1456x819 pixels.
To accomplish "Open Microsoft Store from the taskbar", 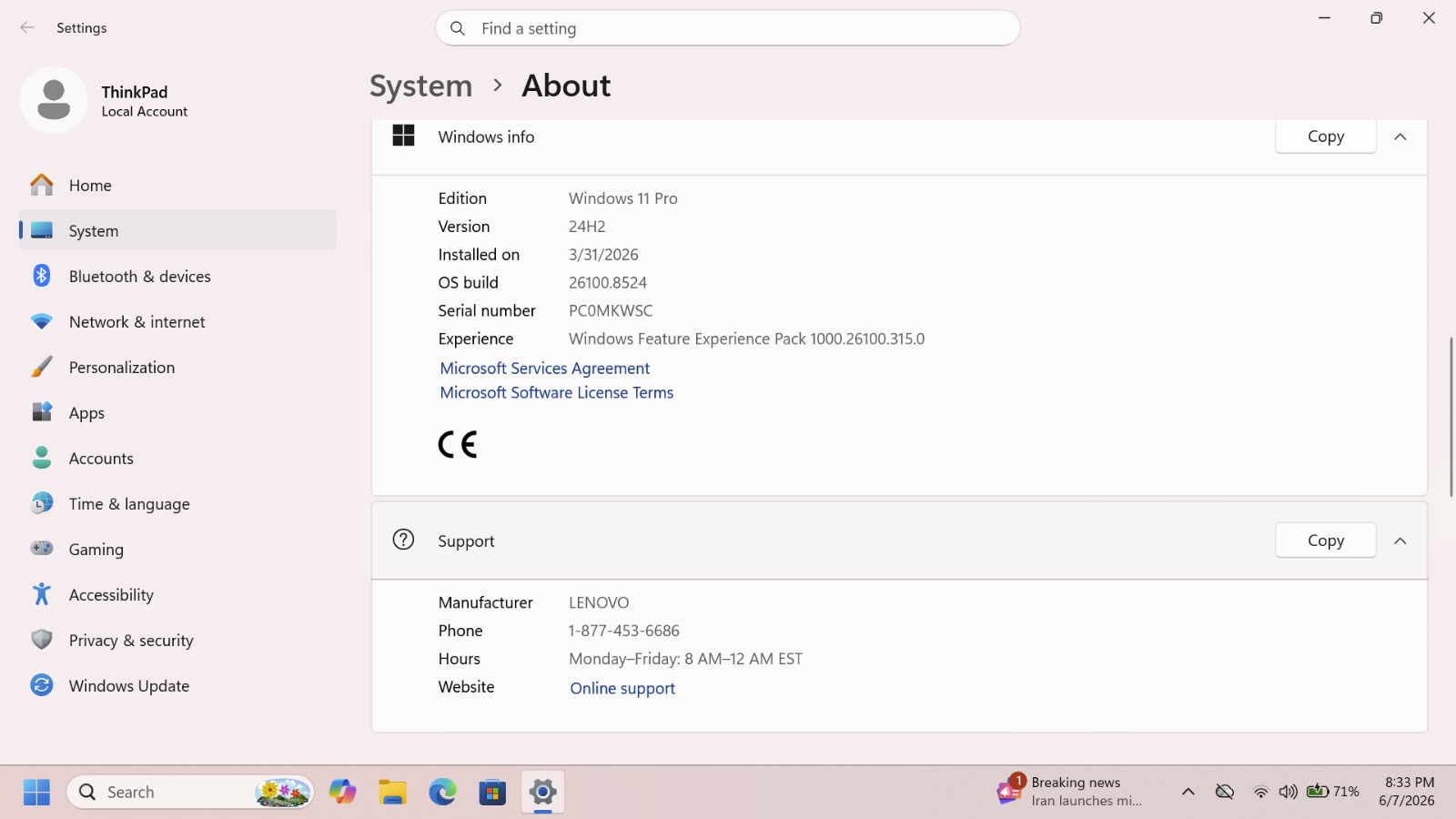I will [x=492, y=793].
